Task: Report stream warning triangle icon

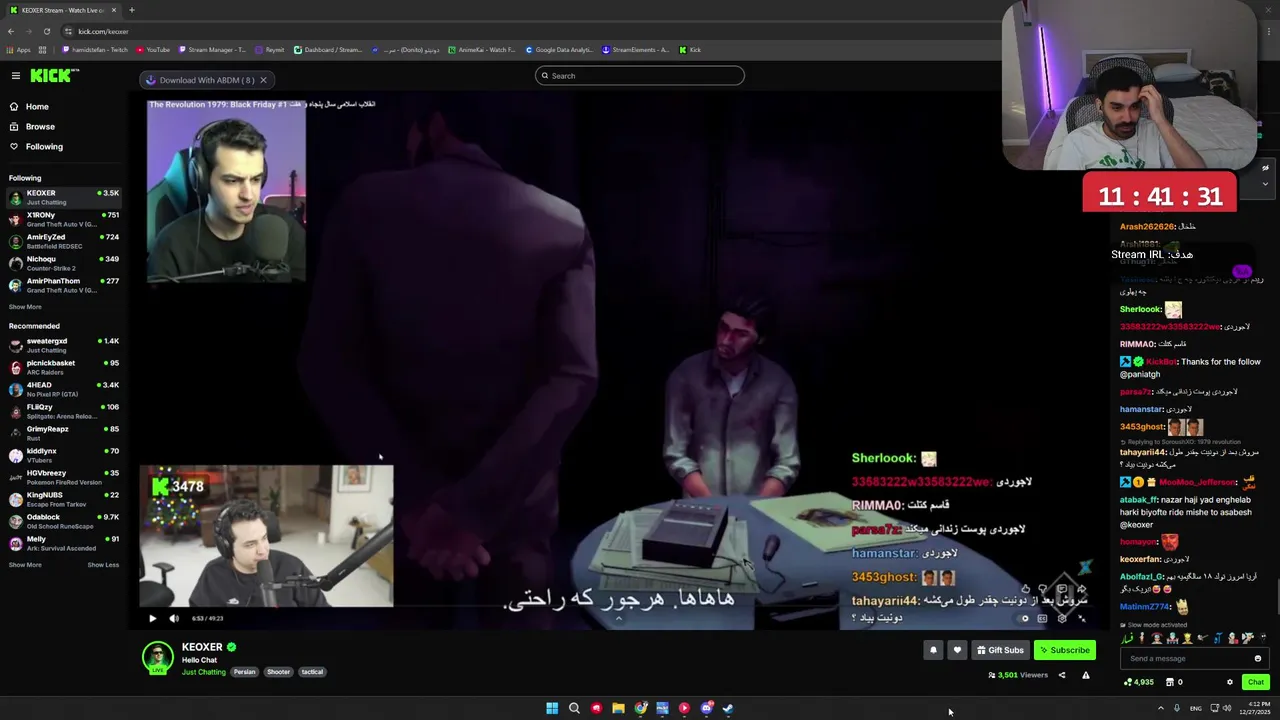Action: pyautogui.click(x=1085, y=675)
